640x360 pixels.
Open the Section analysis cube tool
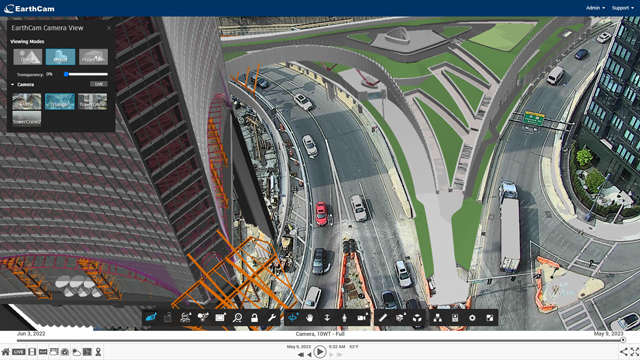coord(400,318)
